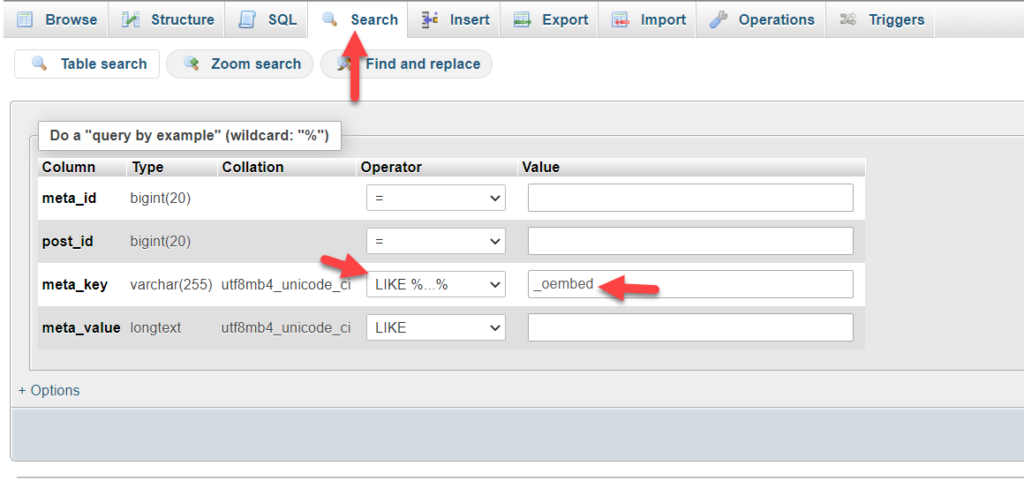Click the Insert tab icon
1024x488 pixels.
click(430, 20)
